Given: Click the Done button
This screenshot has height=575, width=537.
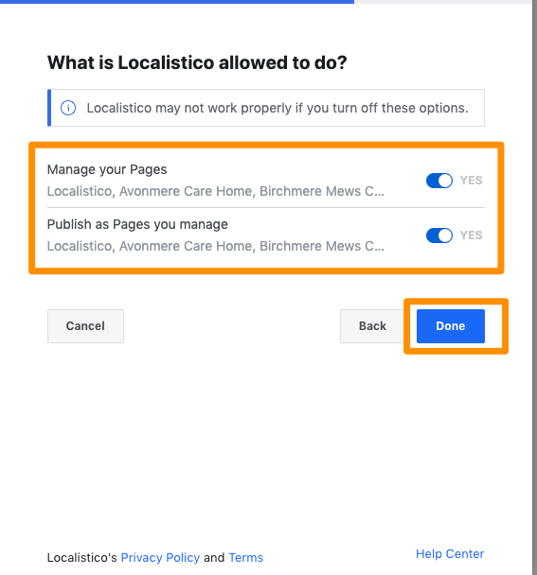Looking at the screenshot, I should point(450,326).
